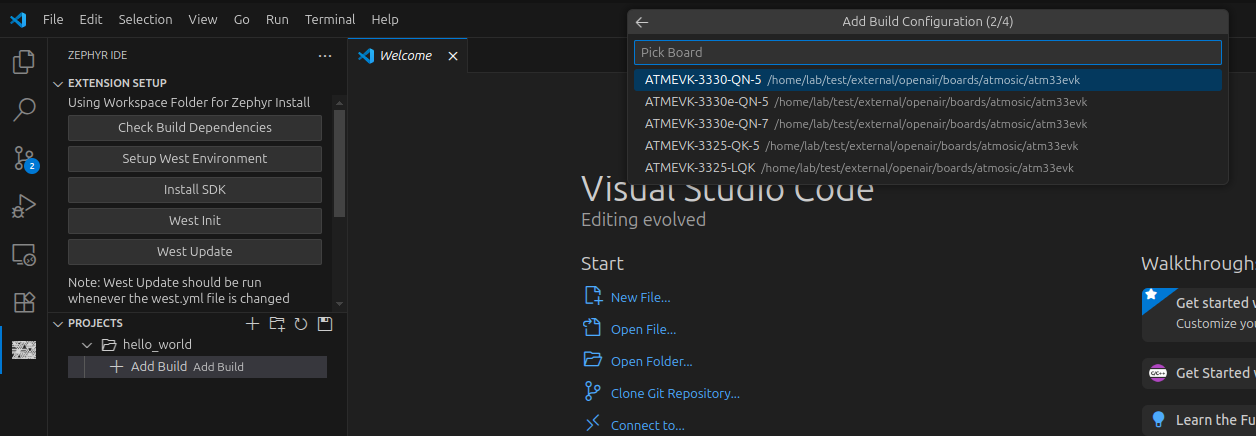Collapse the hello_world project chevron
This screenshot has width=1256, height=436.
click(87, 345)
